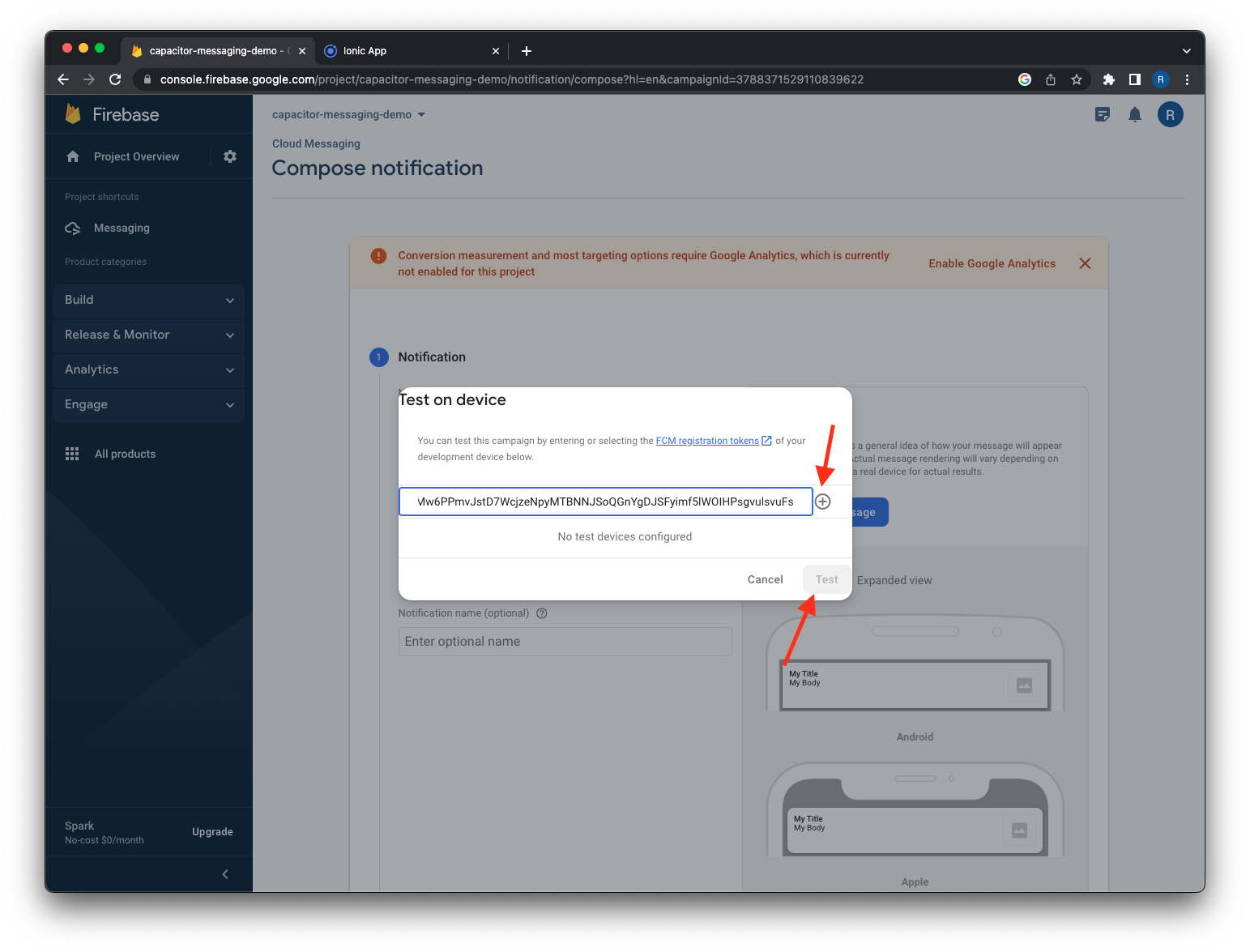This screenshot has width=1250, height=952.
Task: Open Firebase release notes icon
Action: [1103, 114]
